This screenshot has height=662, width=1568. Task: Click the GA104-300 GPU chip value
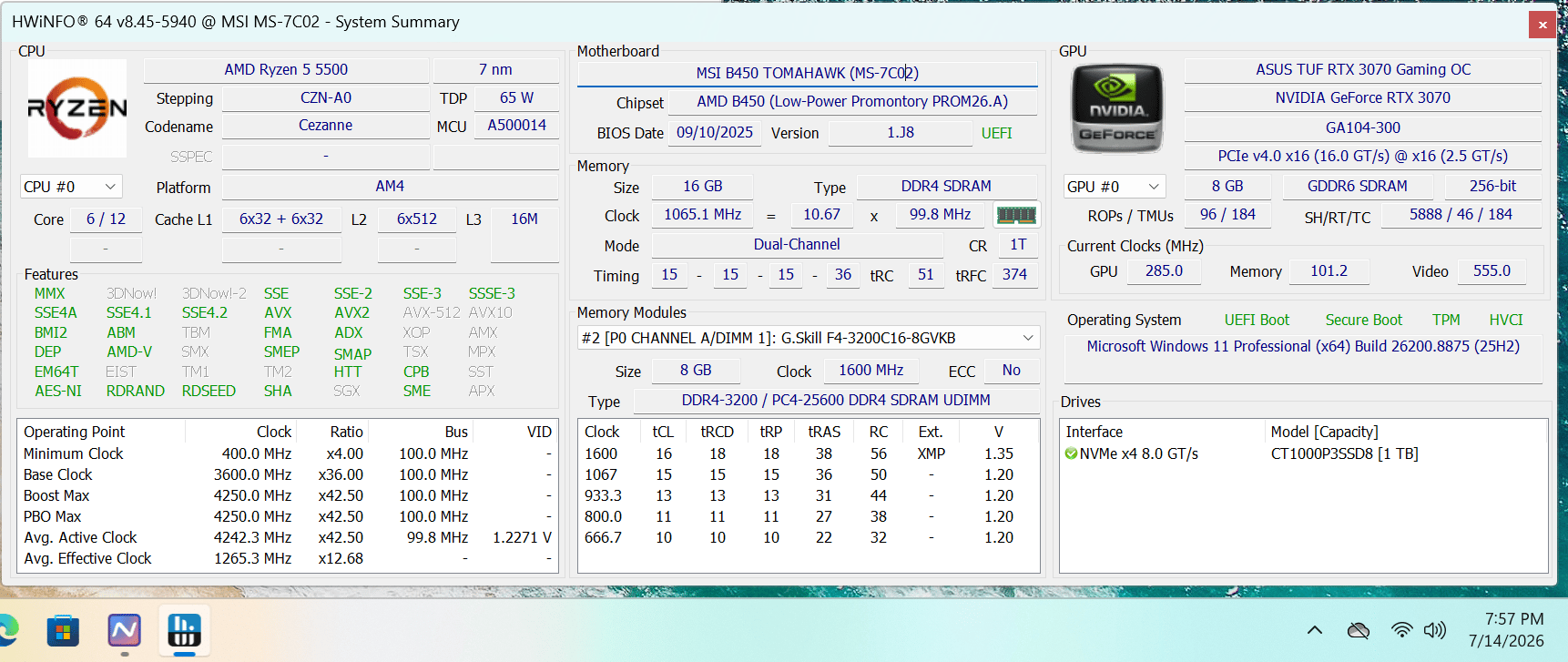1363,127
